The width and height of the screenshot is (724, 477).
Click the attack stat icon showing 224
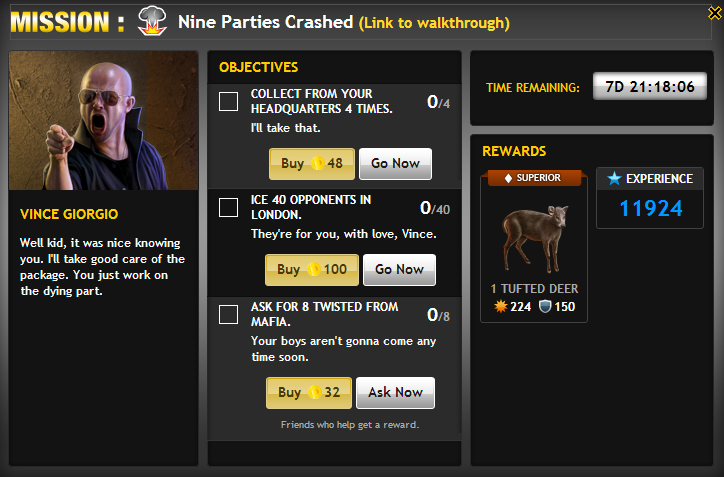[x=501, y=307]
